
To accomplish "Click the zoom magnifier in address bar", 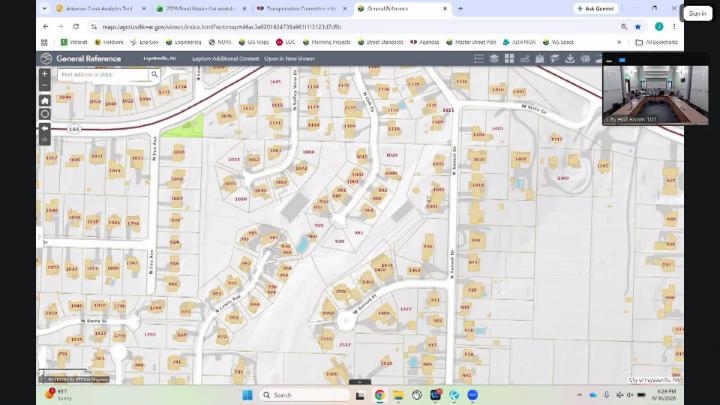I will [624, 27].
